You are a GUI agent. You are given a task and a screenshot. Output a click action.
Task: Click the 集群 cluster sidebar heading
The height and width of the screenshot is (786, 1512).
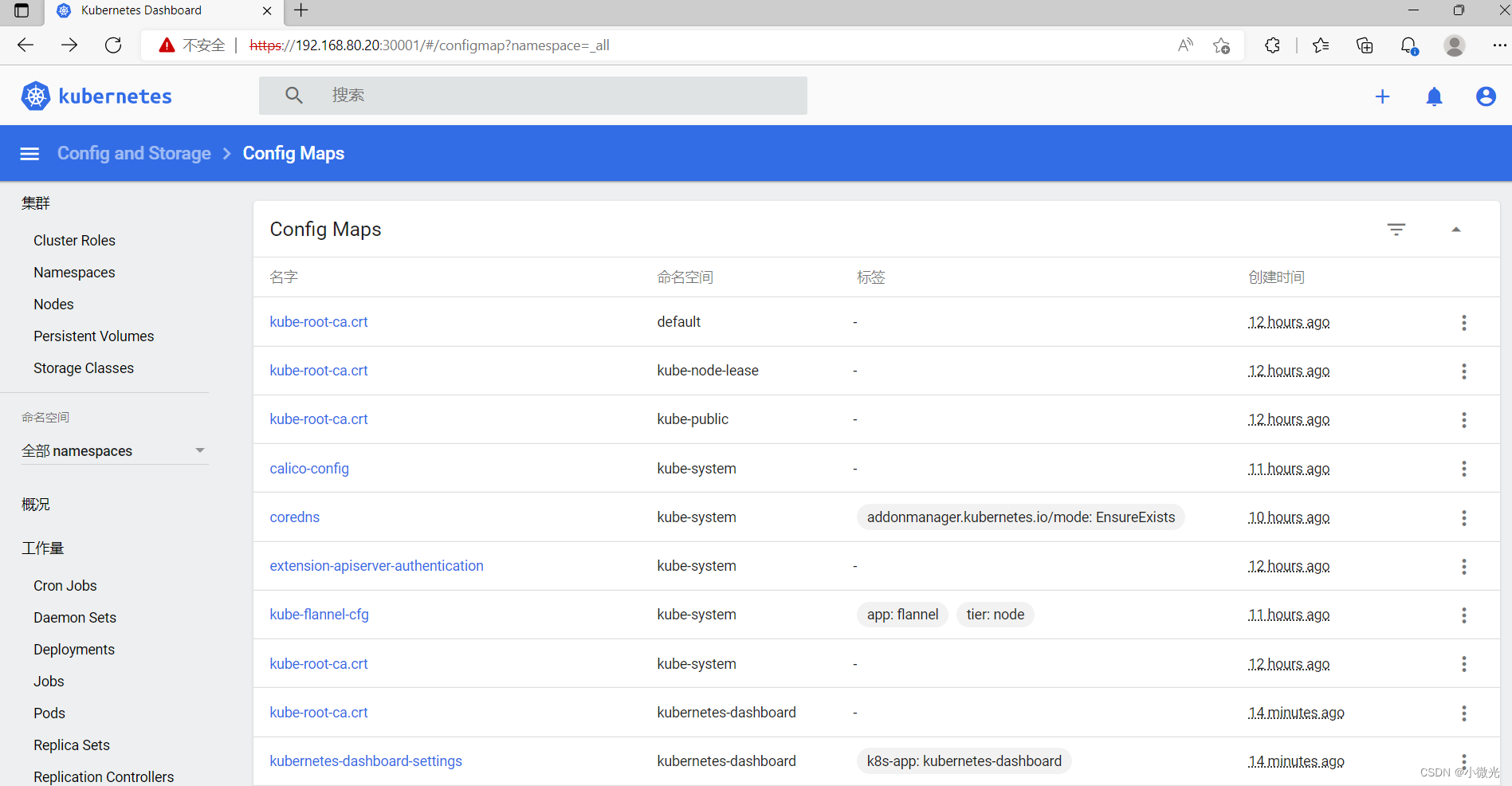pyautogui.click(x=36, y=203)
